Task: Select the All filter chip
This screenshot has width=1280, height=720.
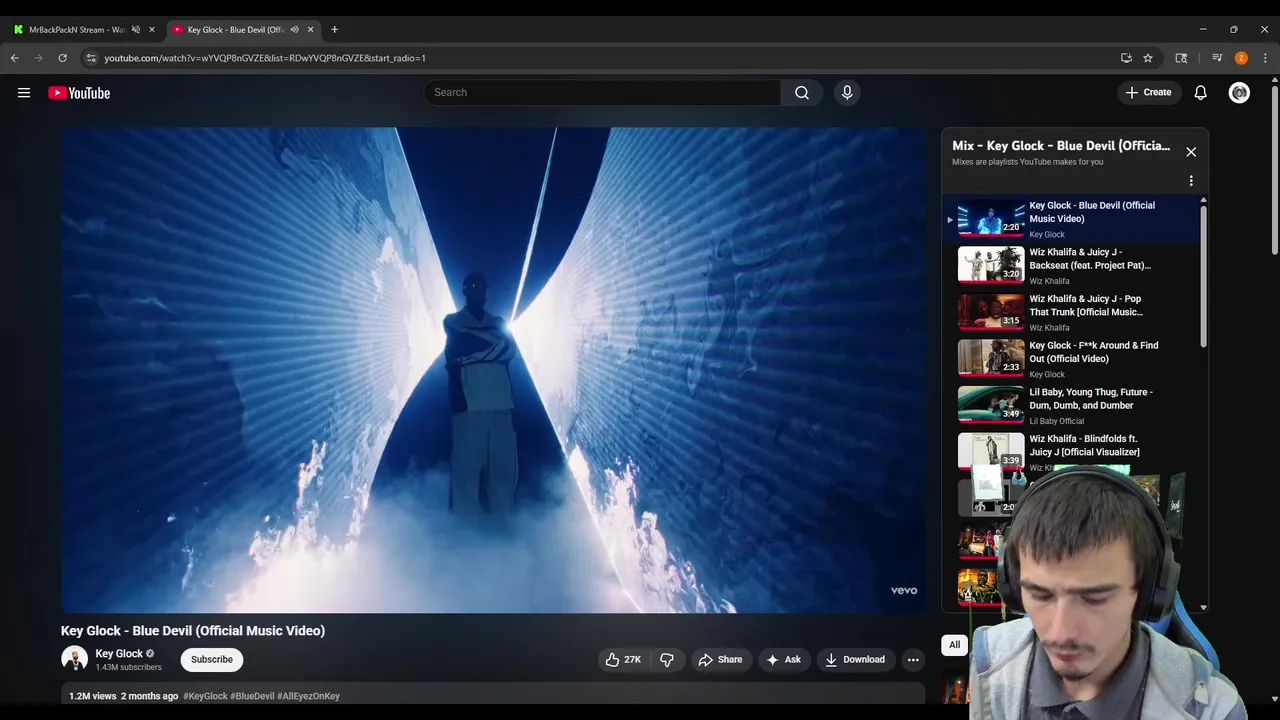Action: click(x=954, y=645)
